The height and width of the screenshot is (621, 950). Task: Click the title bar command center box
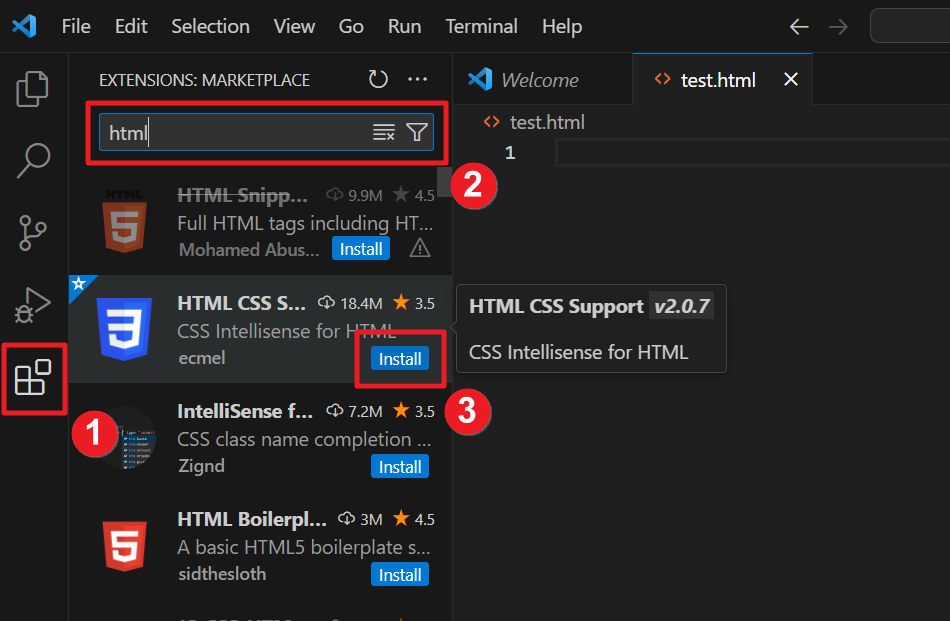910,26
